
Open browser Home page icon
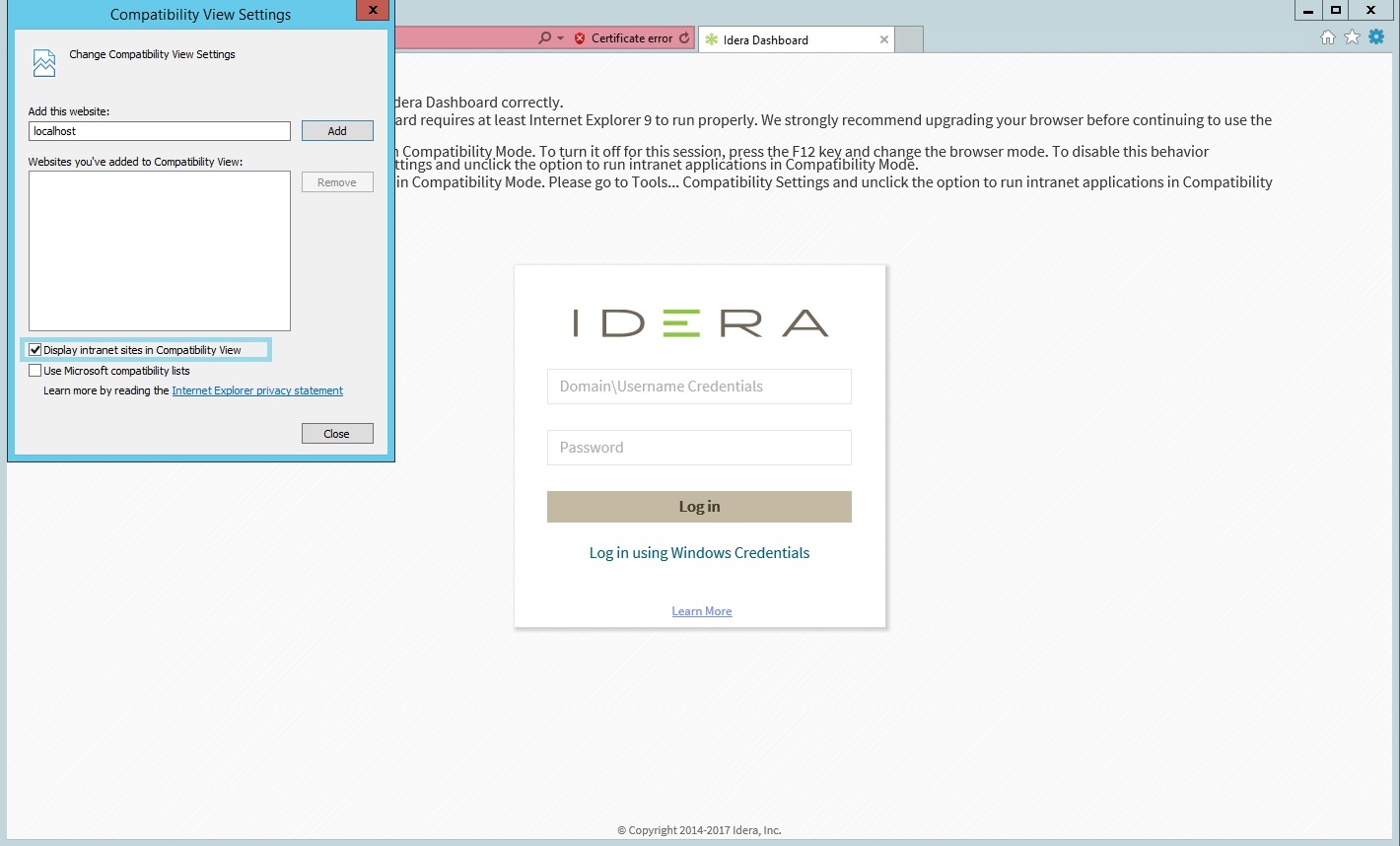(x=1327, y=37)
